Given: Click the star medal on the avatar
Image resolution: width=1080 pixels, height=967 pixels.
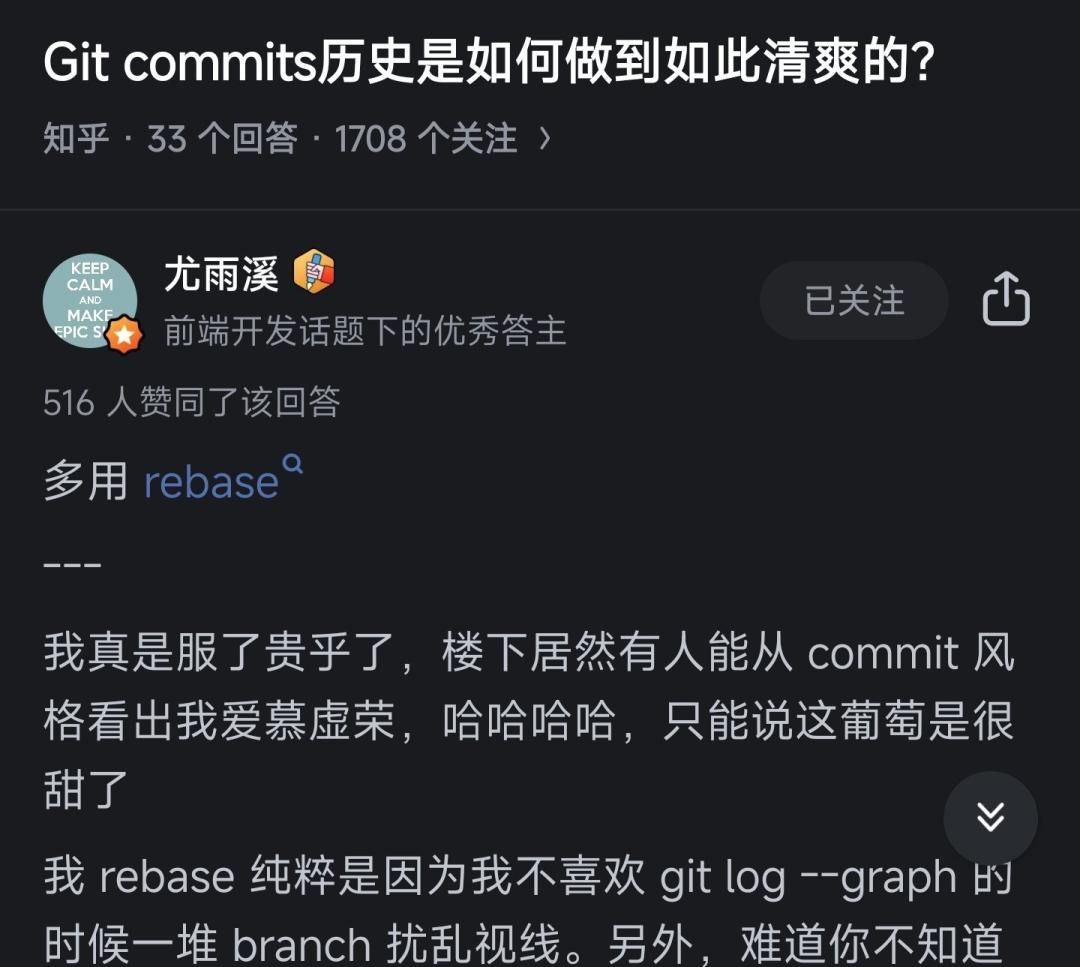Looking at the screenshot, I should click(x=124, y=332).
